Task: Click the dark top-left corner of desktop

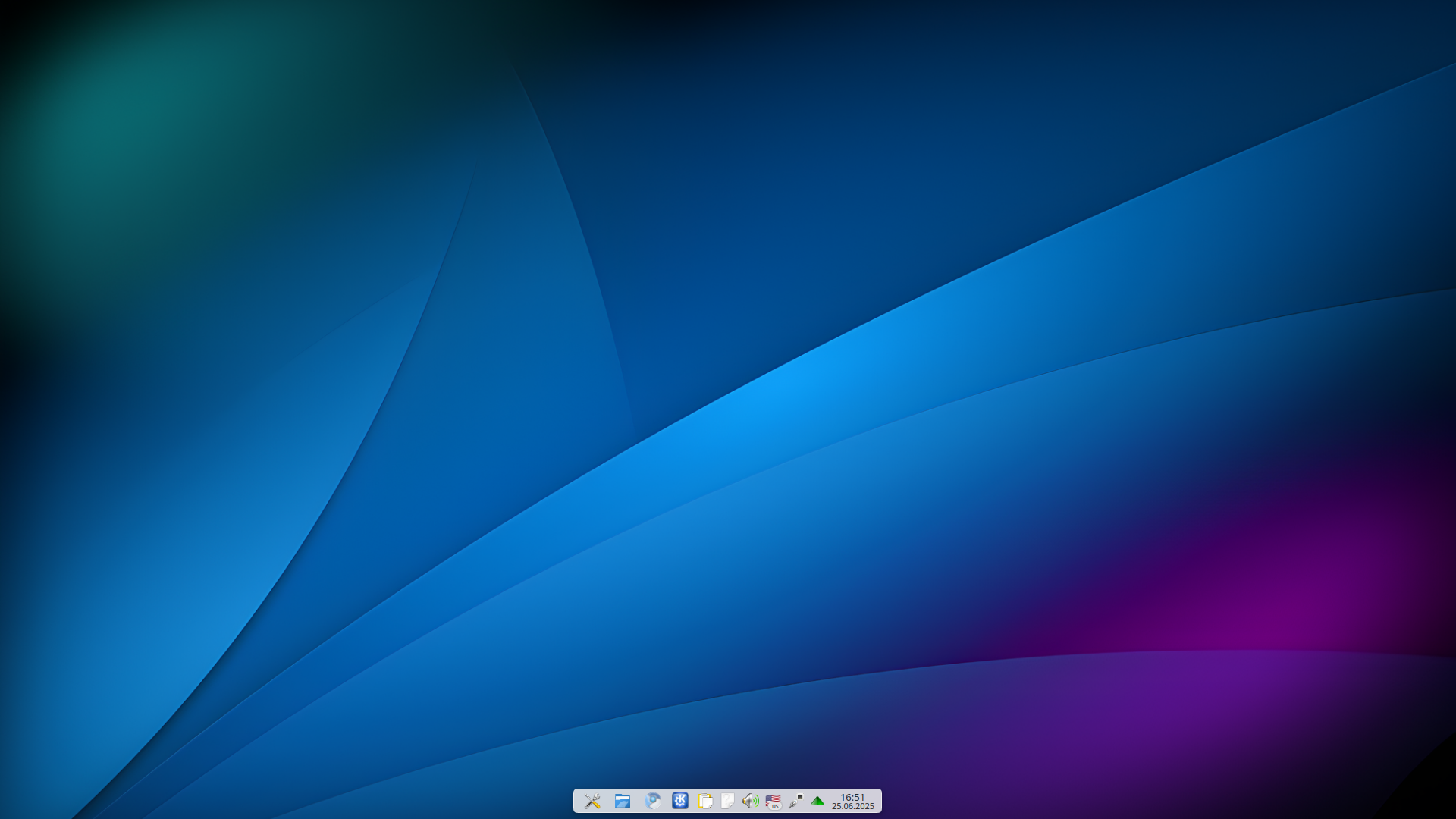Action: click(x=9, y=9)
